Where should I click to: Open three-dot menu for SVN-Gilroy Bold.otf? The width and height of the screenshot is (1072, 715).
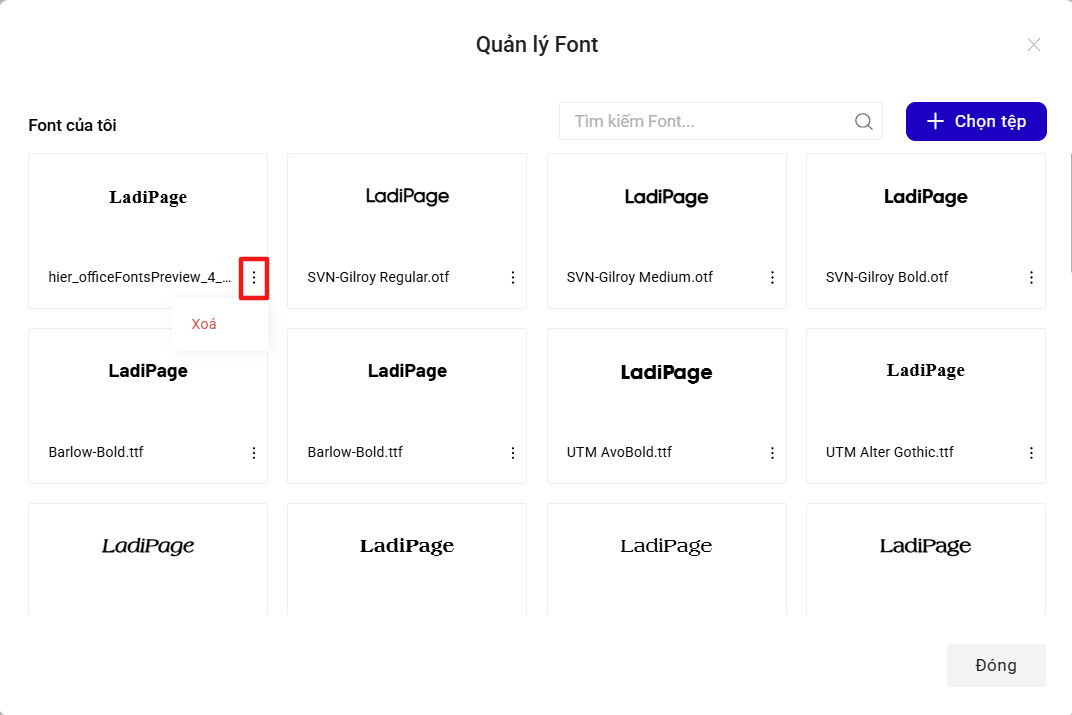point(1031,278)
